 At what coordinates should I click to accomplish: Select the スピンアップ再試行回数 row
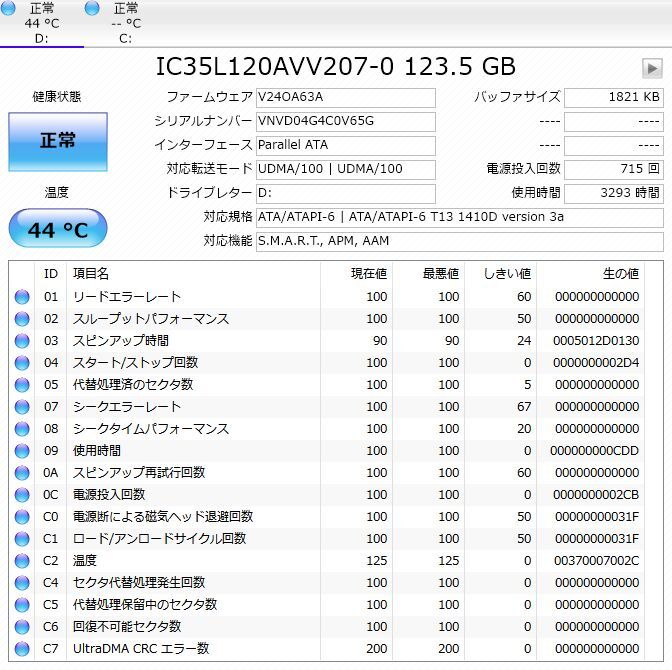click(327, 473)
